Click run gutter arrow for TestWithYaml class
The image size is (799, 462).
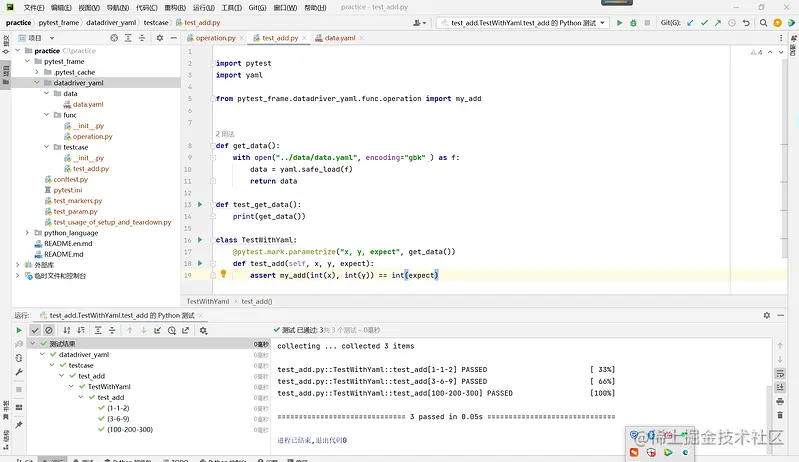coord(200,239)
